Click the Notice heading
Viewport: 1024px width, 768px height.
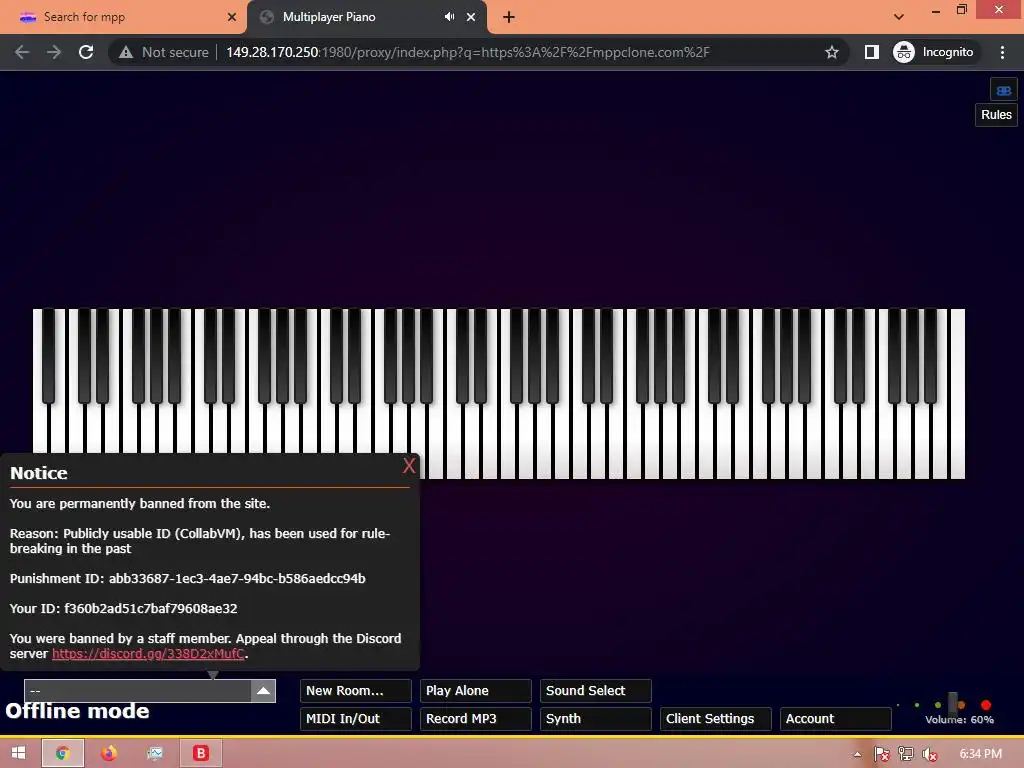pos(39,473)
